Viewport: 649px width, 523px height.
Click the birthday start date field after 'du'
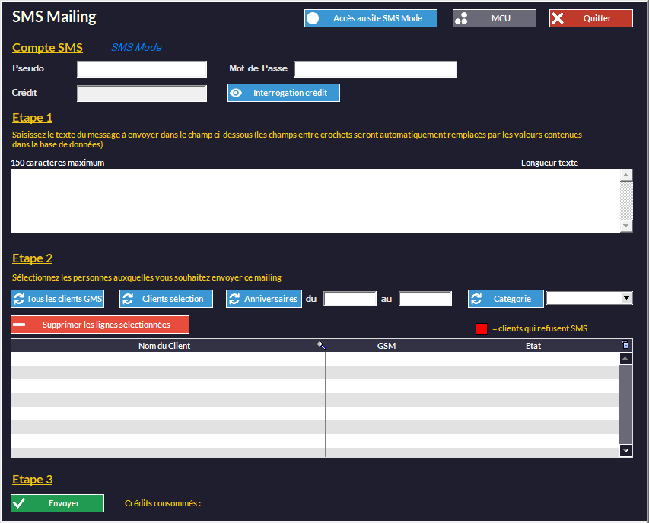(x=350, y=299)
